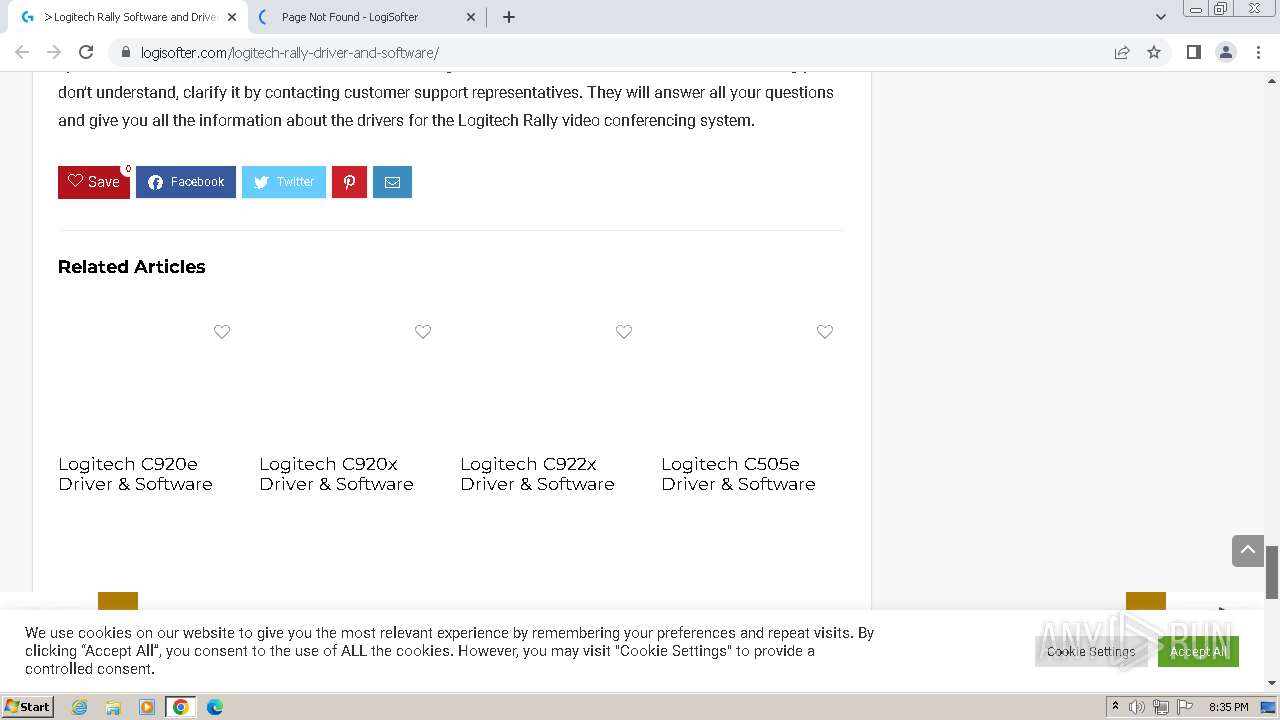The width and height of the screenshot is (1280, 720).
Task: Accept all cookies
Action: [1198, 651]
